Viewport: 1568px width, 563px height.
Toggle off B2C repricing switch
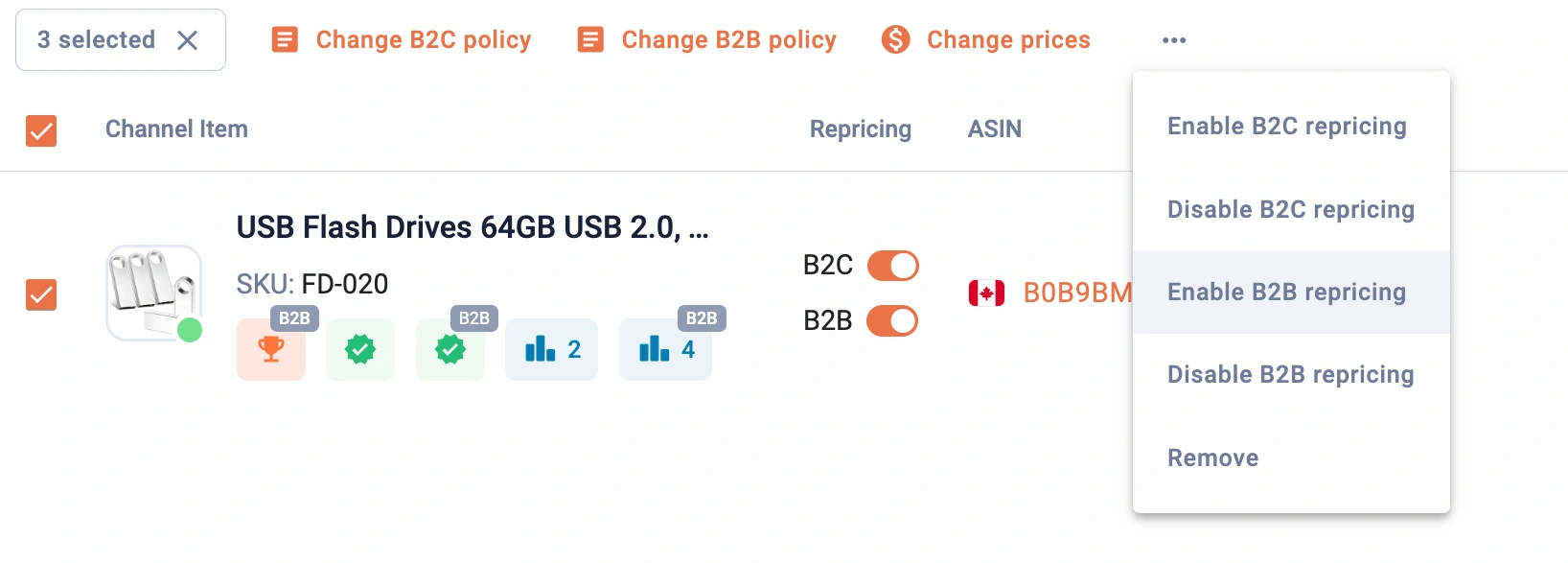(x=892, y=266)
